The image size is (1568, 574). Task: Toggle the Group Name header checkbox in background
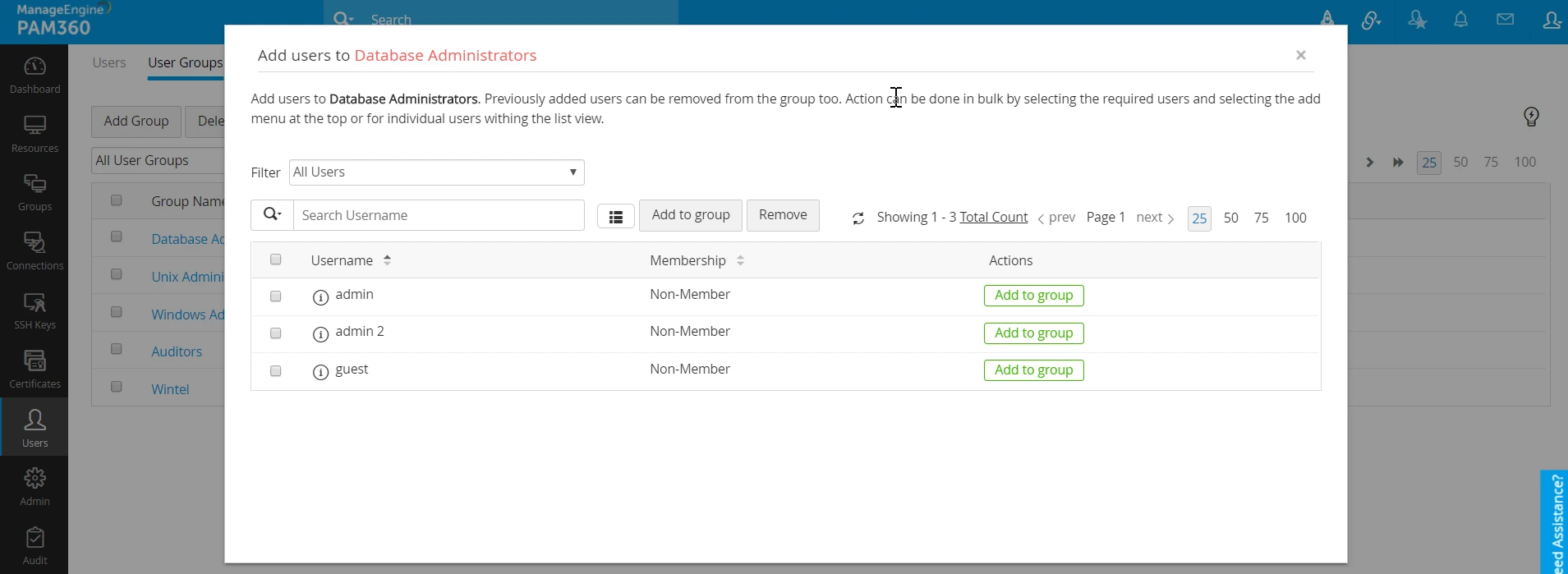[x=117, y=200]
